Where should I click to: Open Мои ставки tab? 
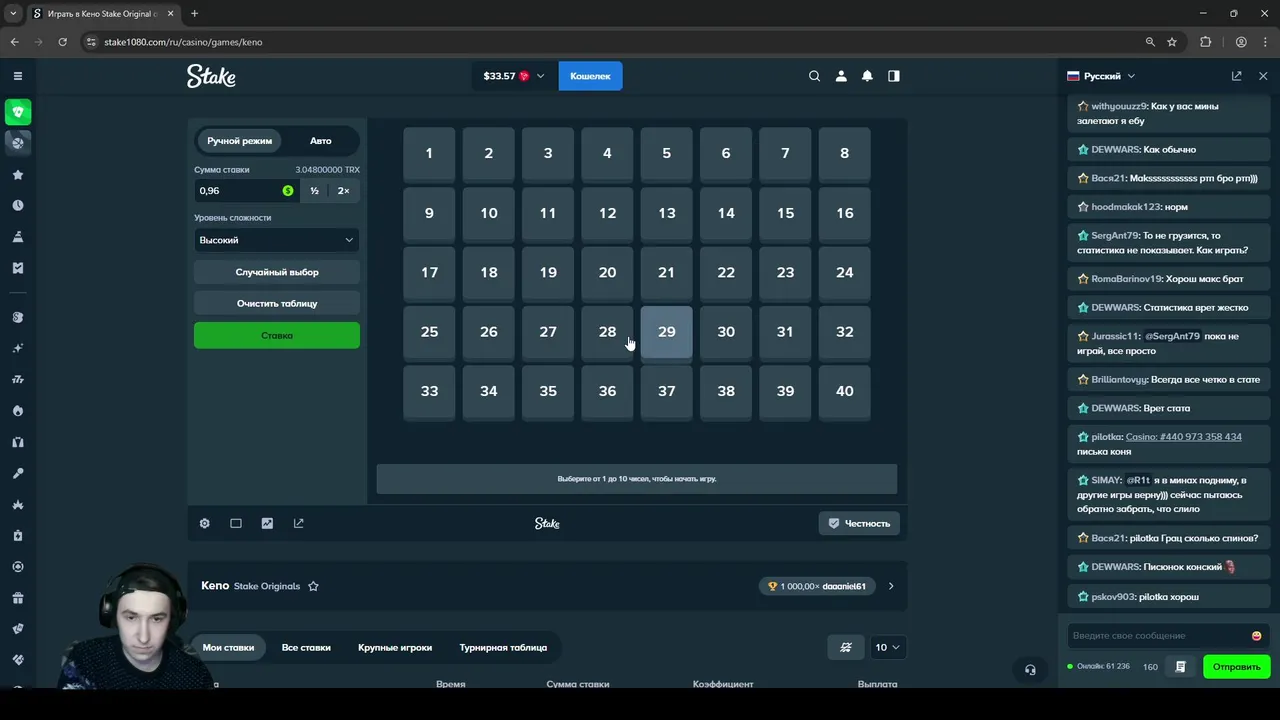coord(228,647)
